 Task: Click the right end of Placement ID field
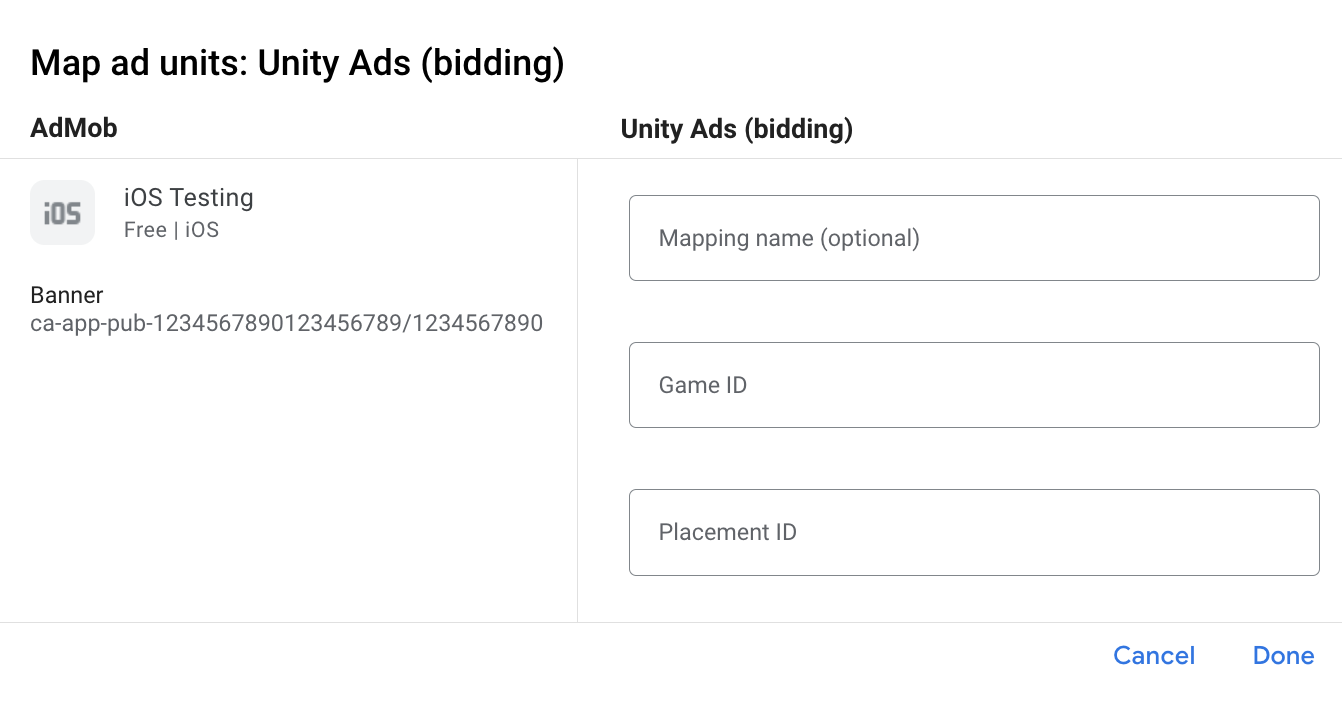[x=1290, y=532]
